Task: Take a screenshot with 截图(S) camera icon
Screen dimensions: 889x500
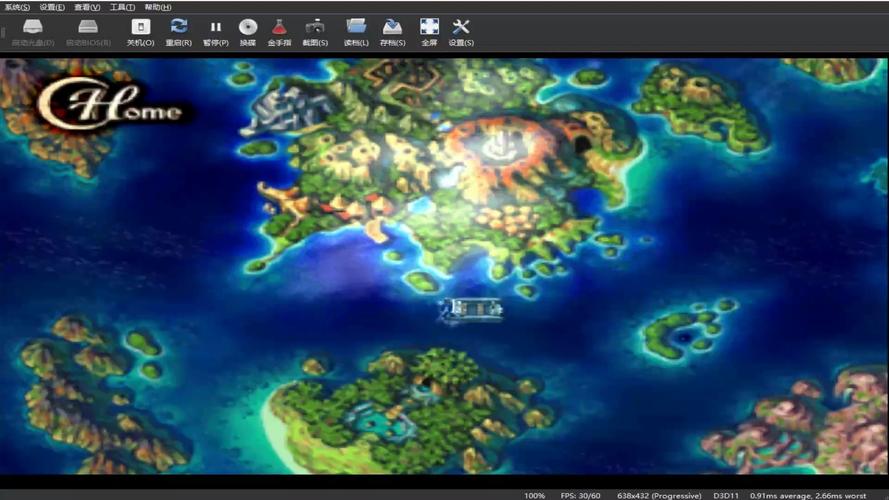Action: 315,27
